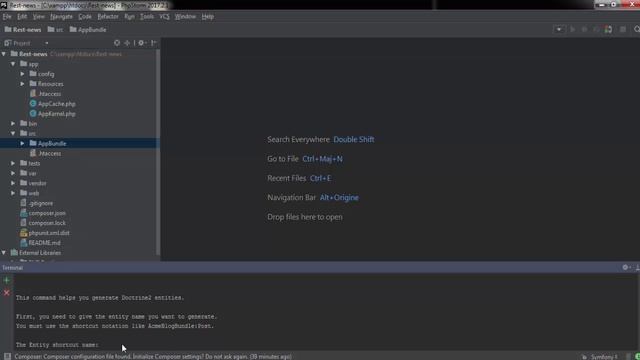Click the Debug button in the toolbar

584,29
